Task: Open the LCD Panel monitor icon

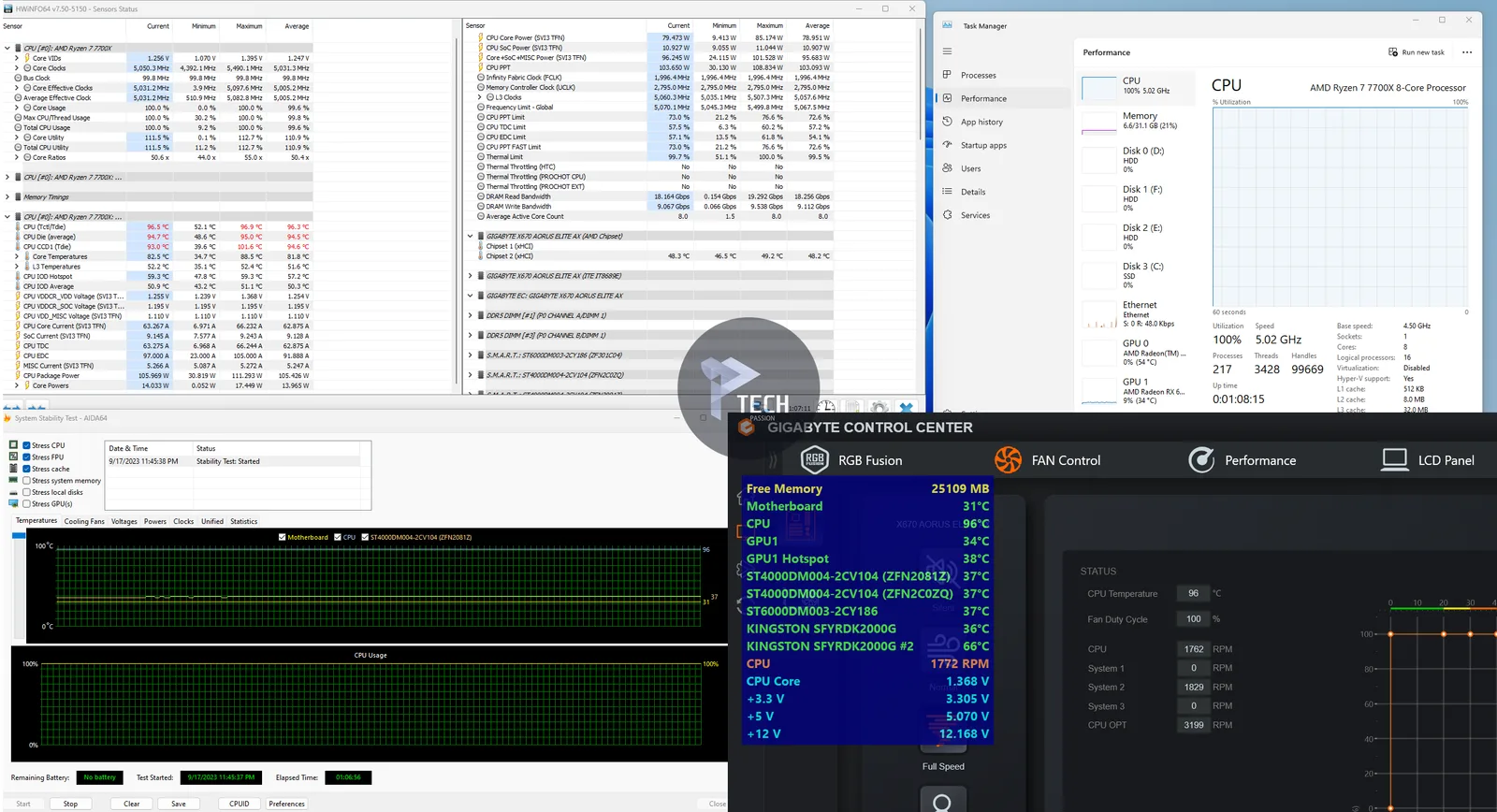Action: click(1395, 459)
